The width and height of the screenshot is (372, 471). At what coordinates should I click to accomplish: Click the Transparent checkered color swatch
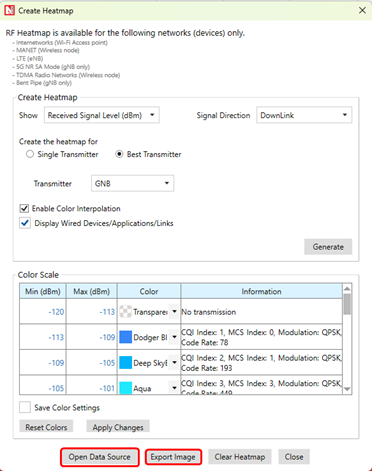point(126,312)
